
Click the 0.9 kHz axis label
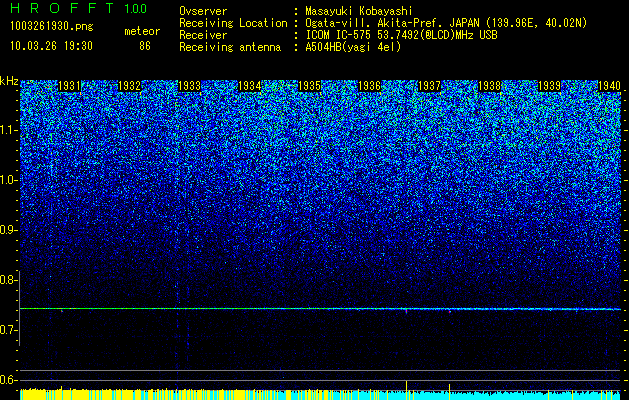tap(9, 230)
